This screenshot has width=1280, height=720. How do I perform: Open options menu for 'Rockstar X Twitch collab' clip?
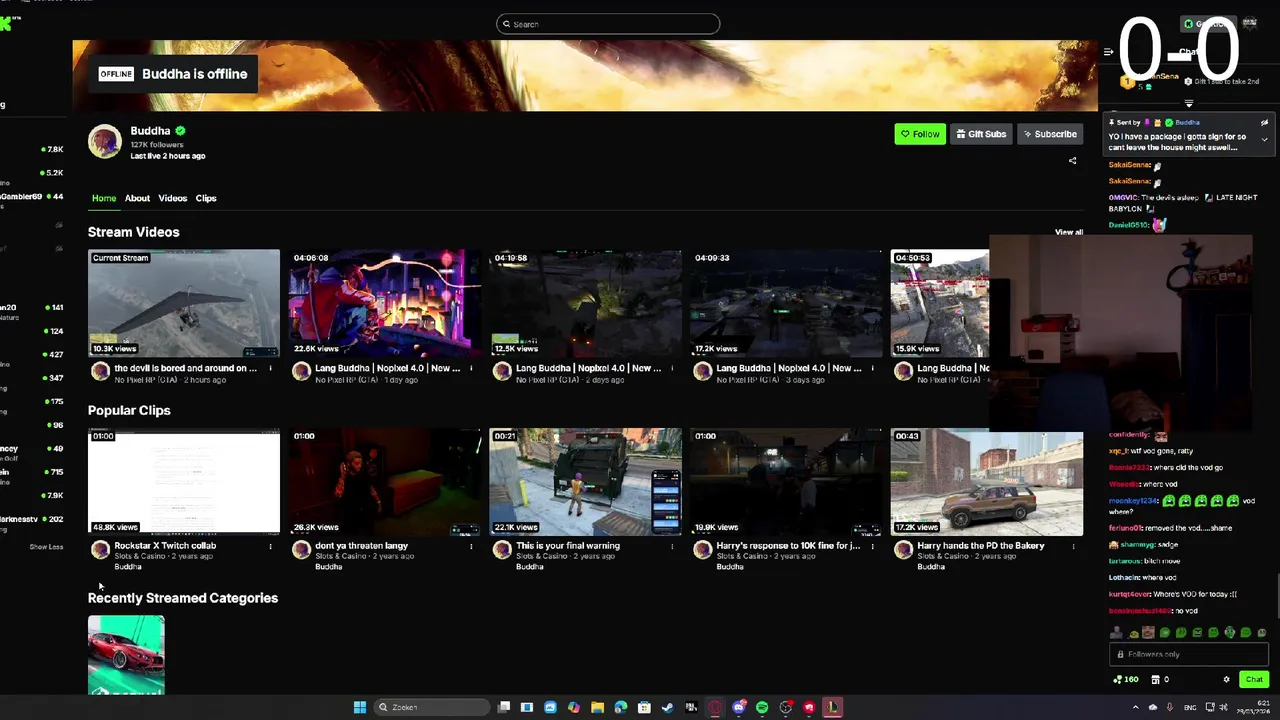(x=270, y=546)
